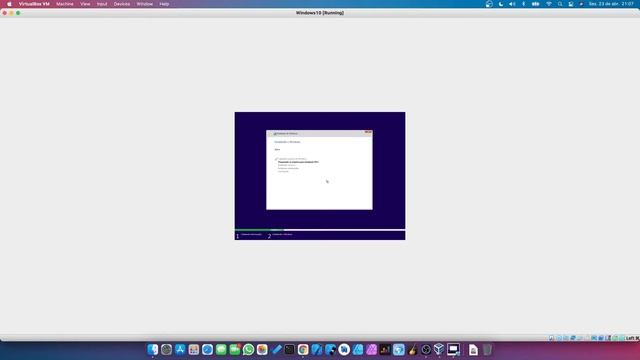Viewport: 640px width, 360px height.
Task: Click the volume icon in menu bar
Action: pyautogui.click(x=512, y=4)
